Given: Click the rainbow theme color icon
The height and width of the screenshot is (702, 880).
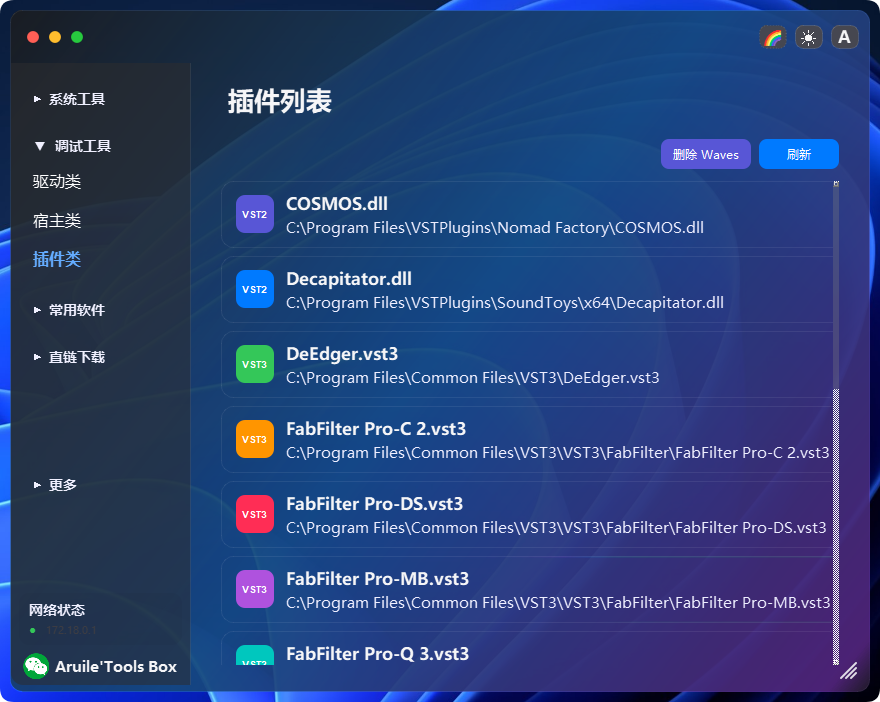Looking at the screenshot, I should click(x=773, y=38).
